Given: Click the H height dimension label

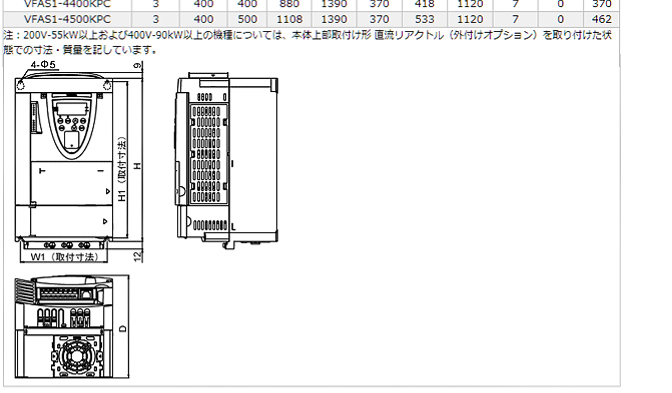Looking at the screenshot, I should click(x=137, y=165).
